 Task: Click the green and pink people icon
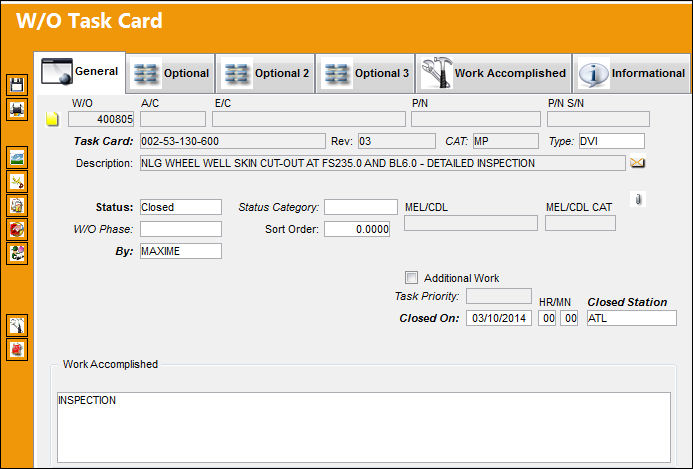click(17, 254)
